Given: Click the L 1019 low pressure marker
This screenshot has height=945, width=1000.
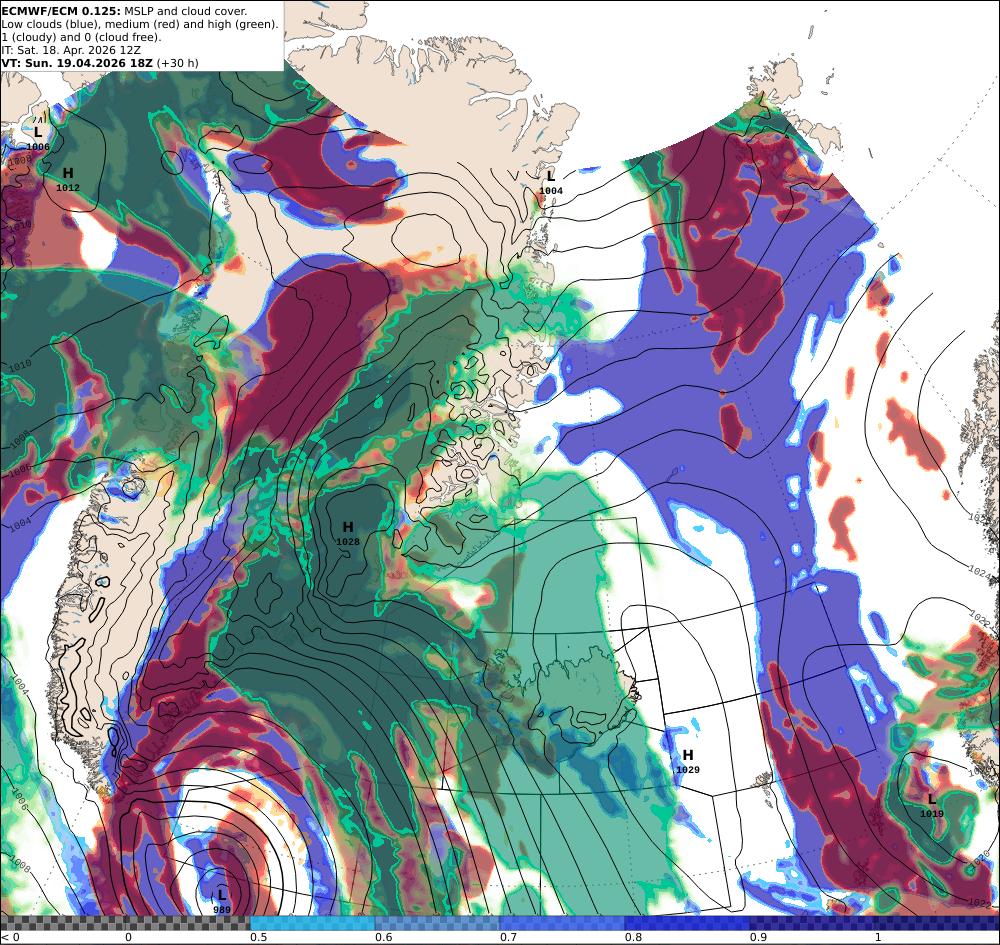Looking at the screenshot, I should (x=931, y=805).
